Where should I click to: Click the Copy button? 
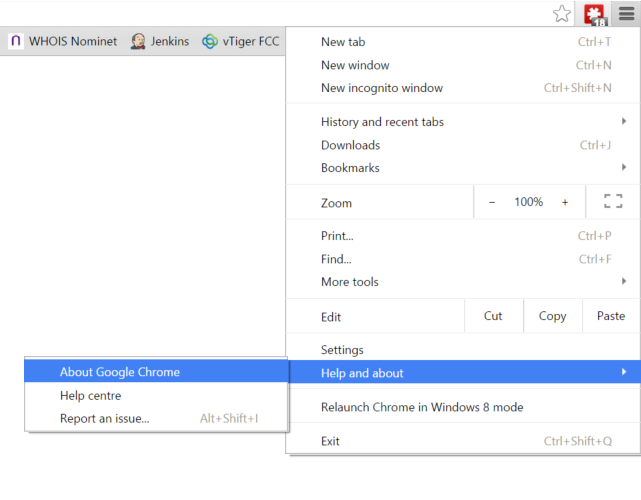(552, 316)
